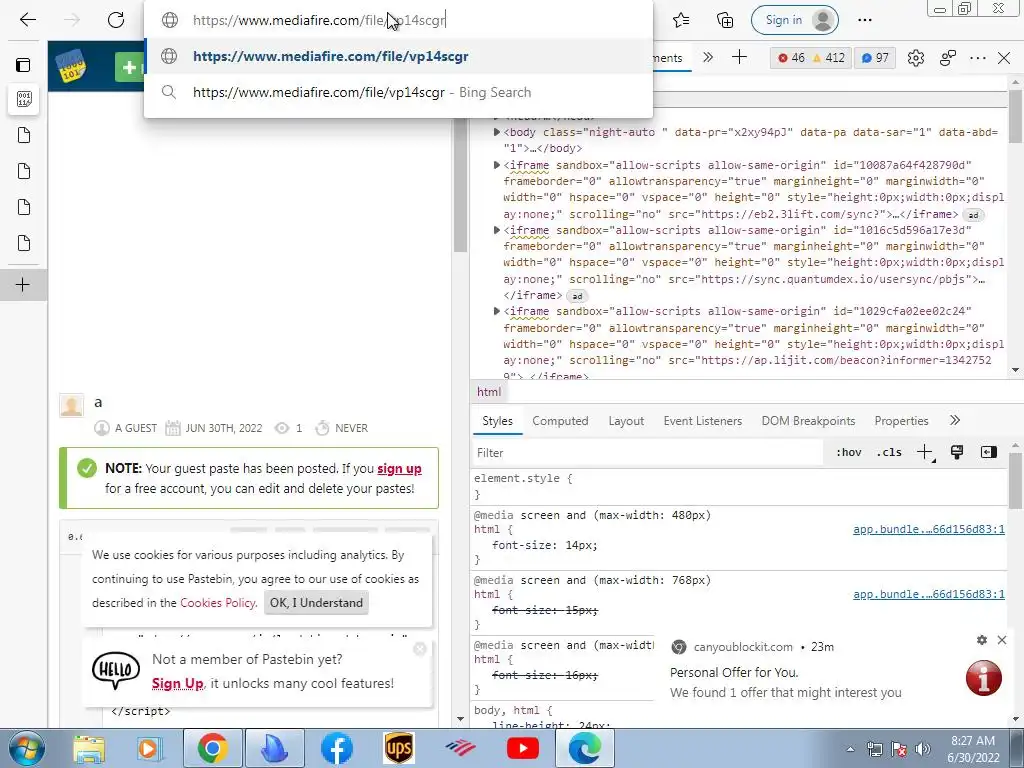The height and width of the screenshot is (768, 1024).
Task: Expand the iframe with id 1029cfa02ee02c24
Action: [496, 311]
